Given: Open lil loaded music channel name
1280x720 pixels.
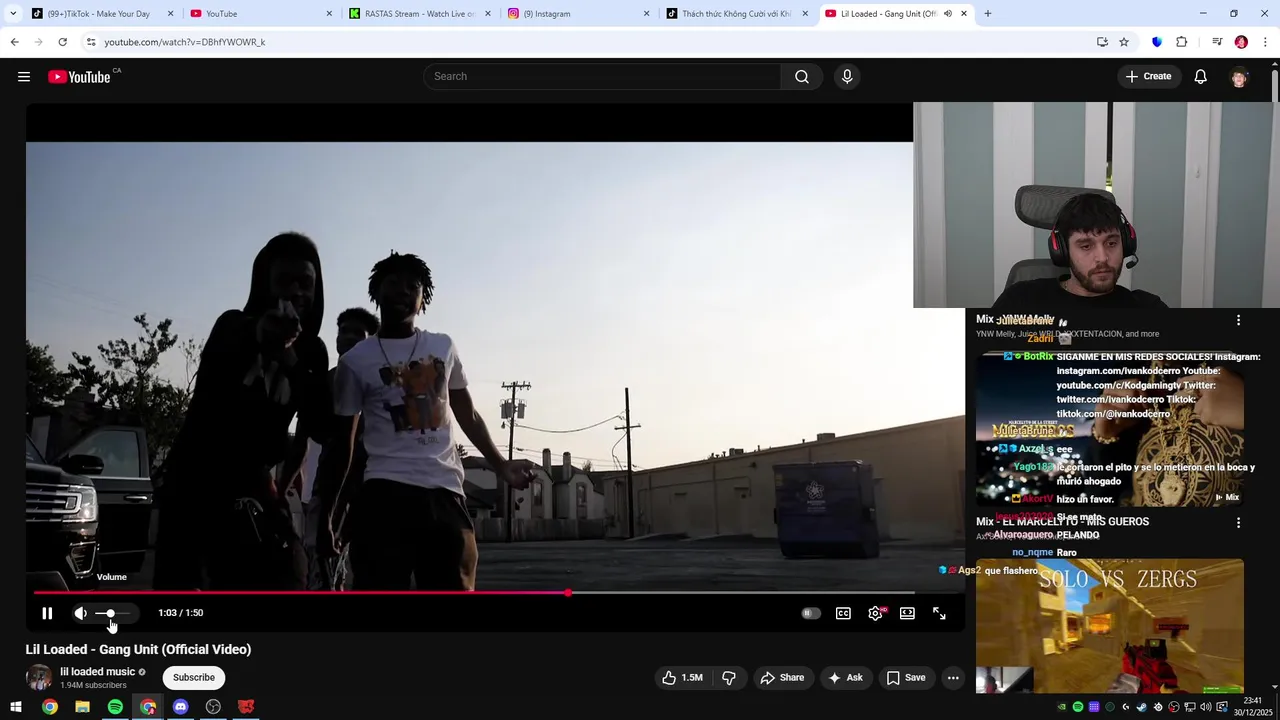Looking at the screenshot, I should 97,672.
